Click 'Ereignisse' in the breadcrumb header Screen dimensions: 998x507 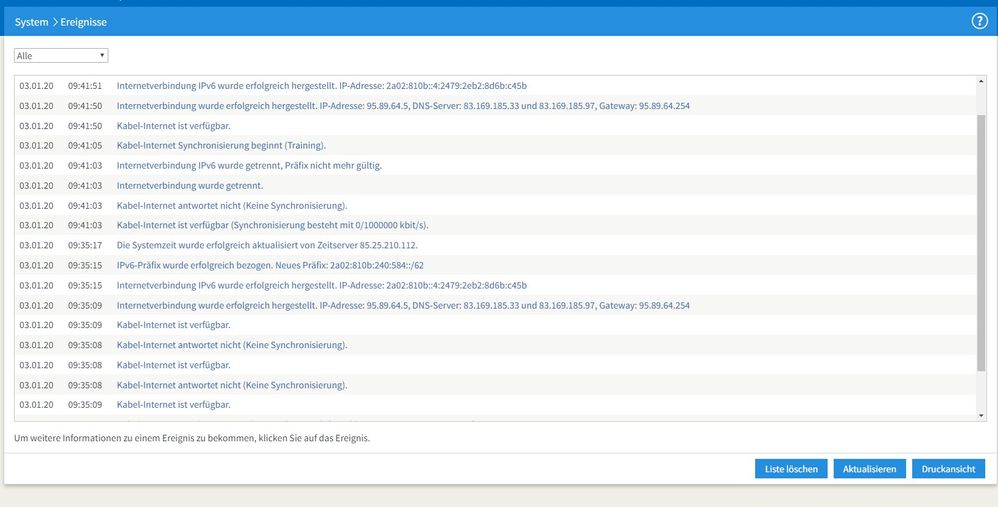click(83, 22)
